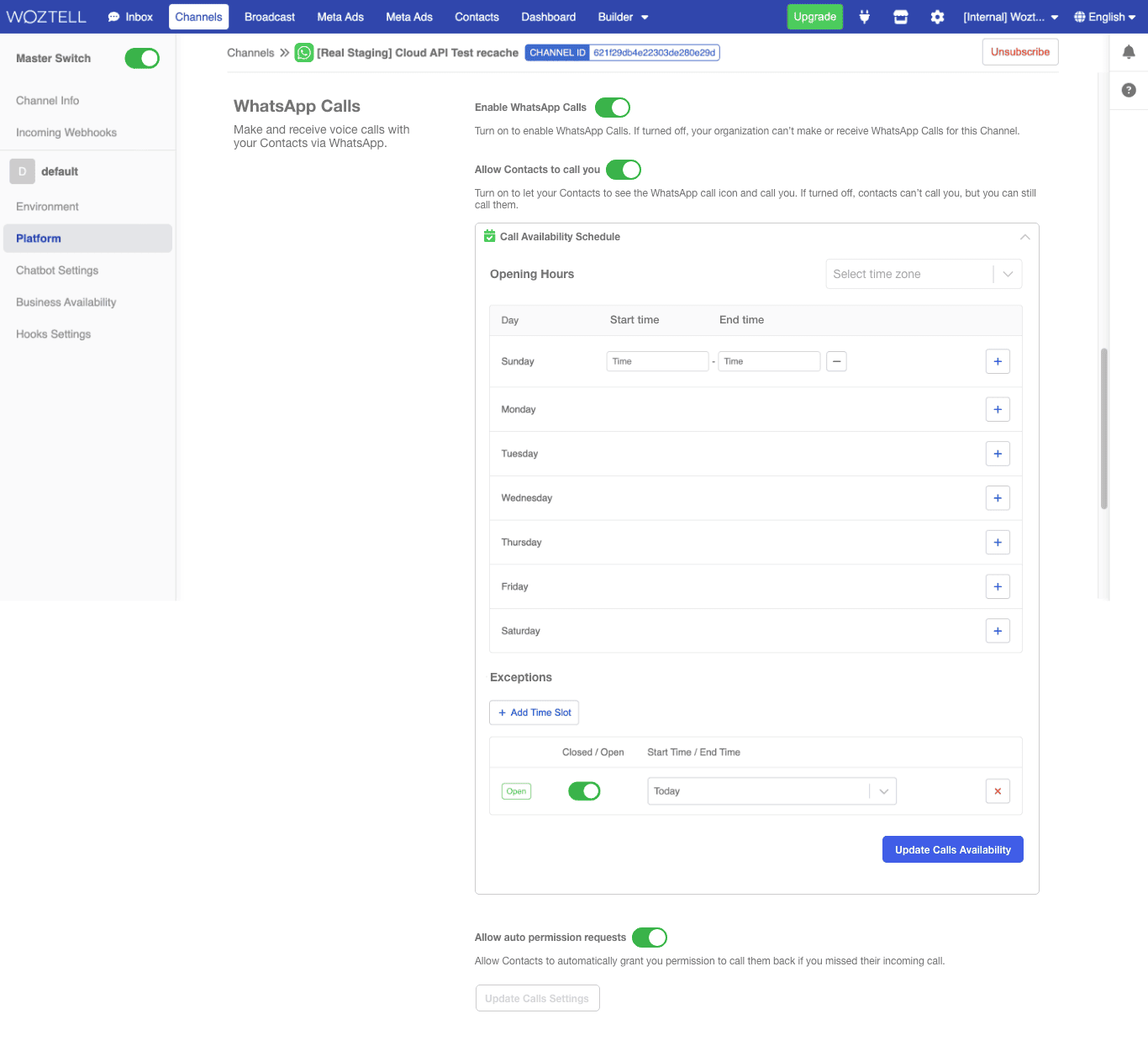Open Chatbot Settings in the sidebar
Screen dimensions: 1148x1061
pyautogui.click(x=57, y=271)
